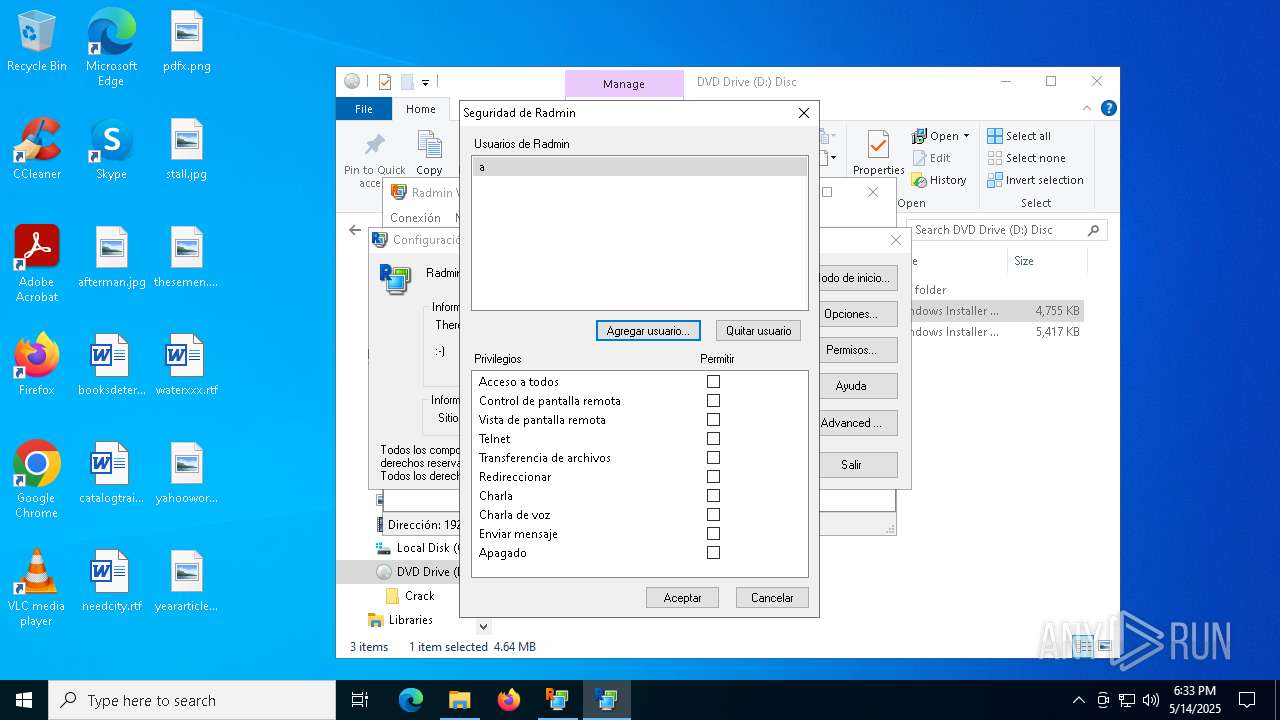This screenshot has width=1280, height=720.
Task: Select CCleaner desktop icon
Action: pos(37,149)
